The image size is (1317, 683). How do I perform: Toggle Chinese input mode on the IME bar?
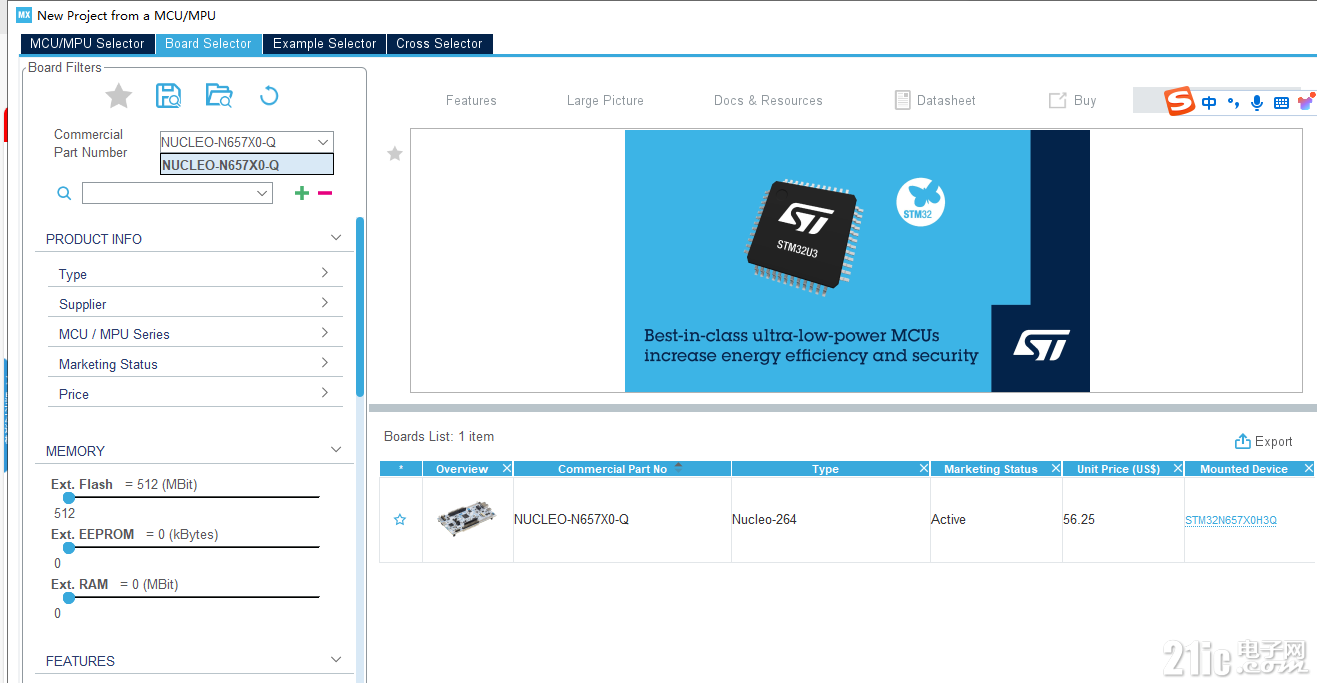(x=1210, y=102)
